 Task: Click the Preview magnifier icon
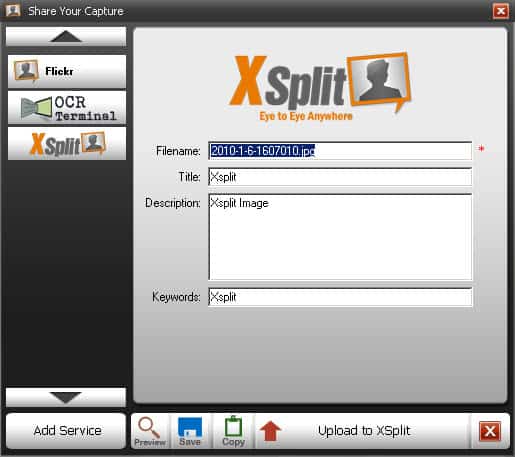(x=149, y=427)
